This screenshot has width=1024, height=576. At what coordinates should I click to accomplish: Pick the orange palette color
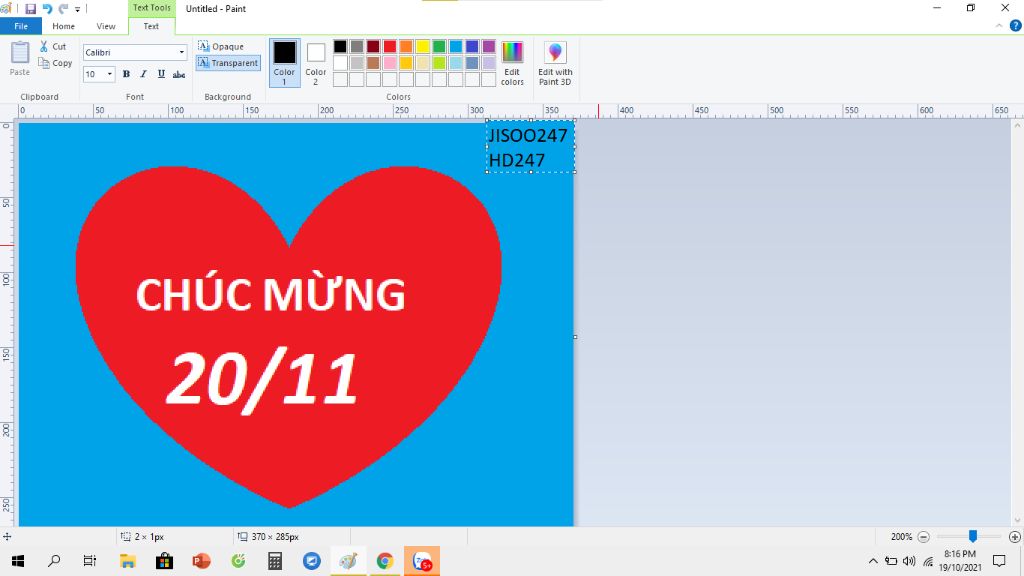coord(406,46)
